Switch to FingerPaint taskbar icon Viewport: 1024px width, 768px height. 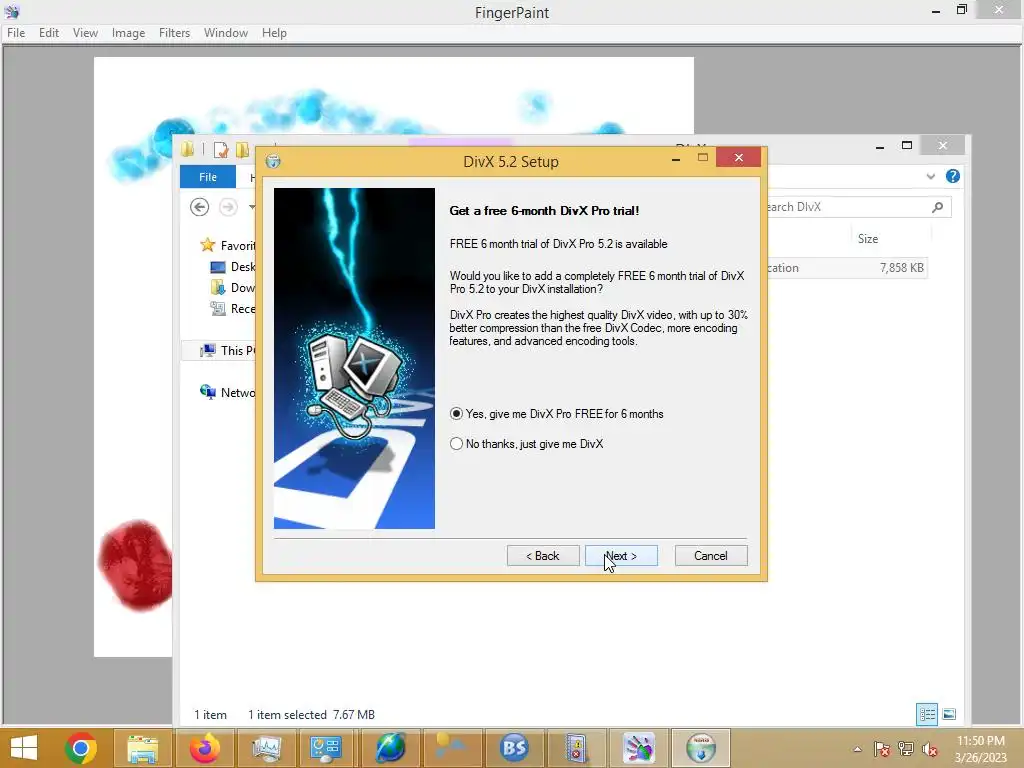click(x=638, y=748)
